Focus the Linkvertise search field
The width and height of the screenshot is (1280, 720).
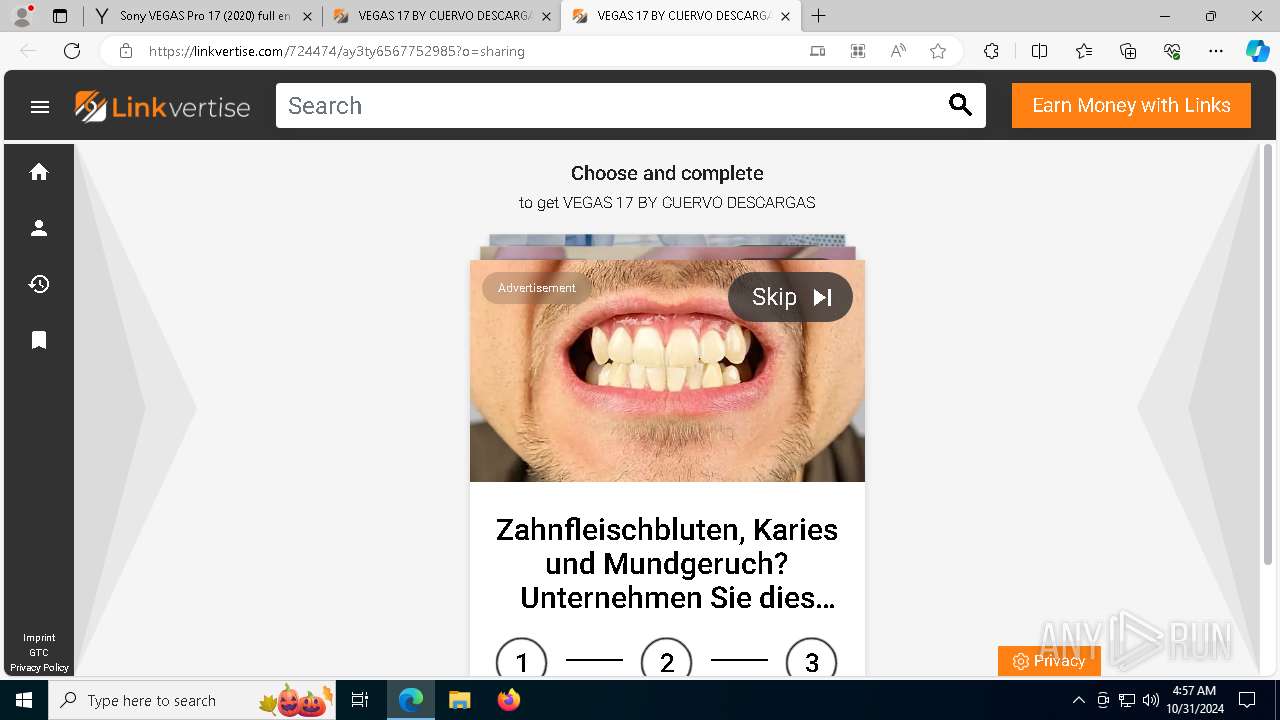pos(610,105)
